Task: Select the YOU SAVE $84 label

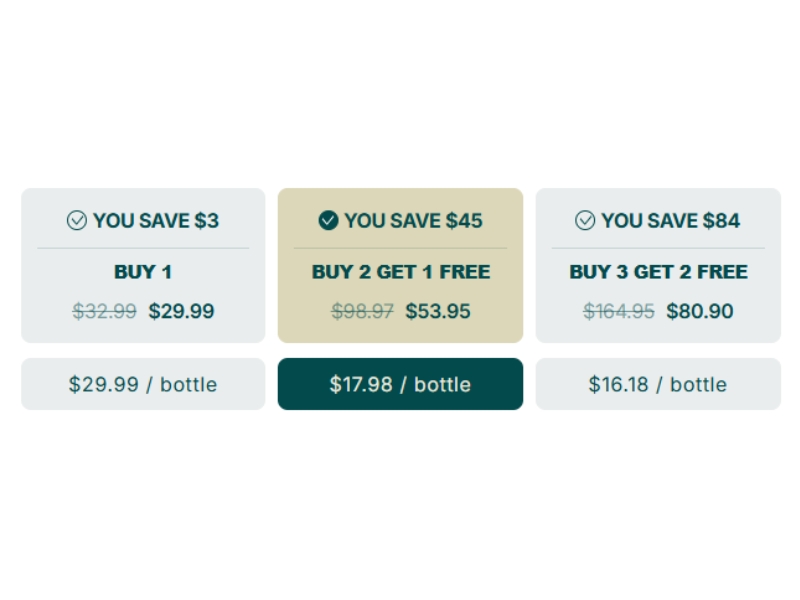Action: tap(671, 221)
